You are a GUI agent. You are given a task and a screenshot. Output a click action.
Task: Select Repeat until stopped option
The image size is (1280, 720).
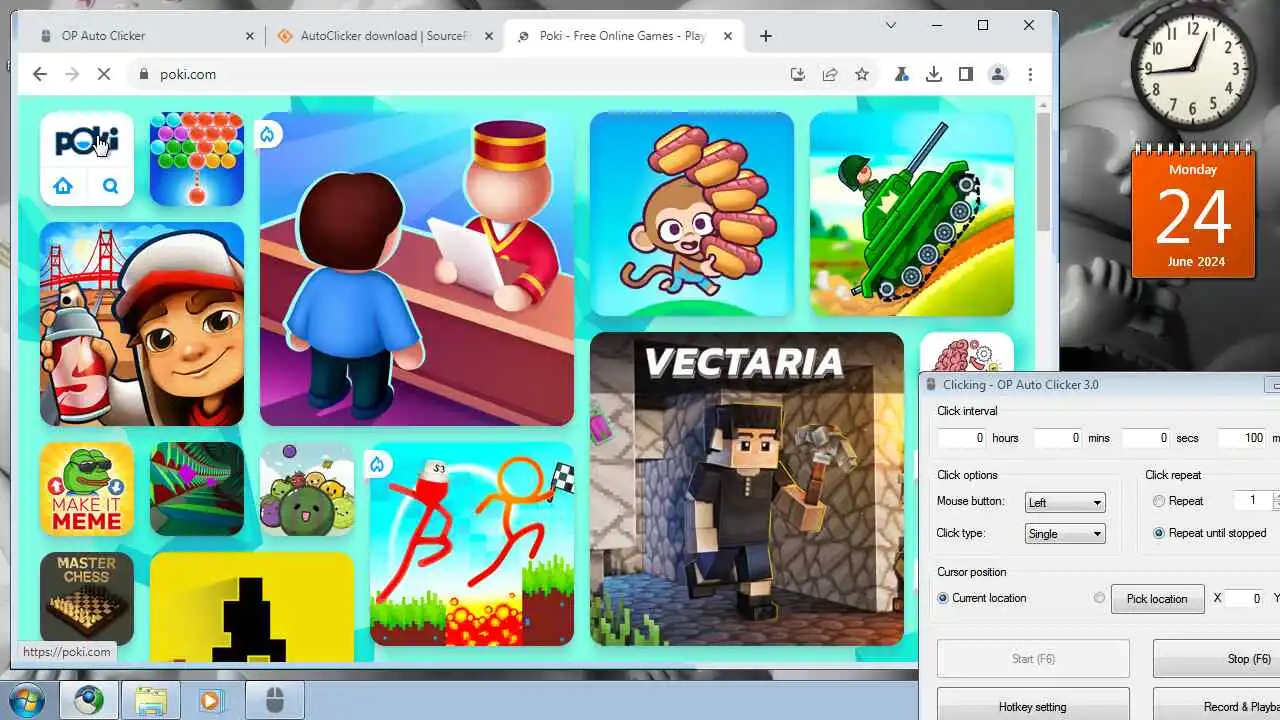pyautogui.click(x=1159, y=533)
